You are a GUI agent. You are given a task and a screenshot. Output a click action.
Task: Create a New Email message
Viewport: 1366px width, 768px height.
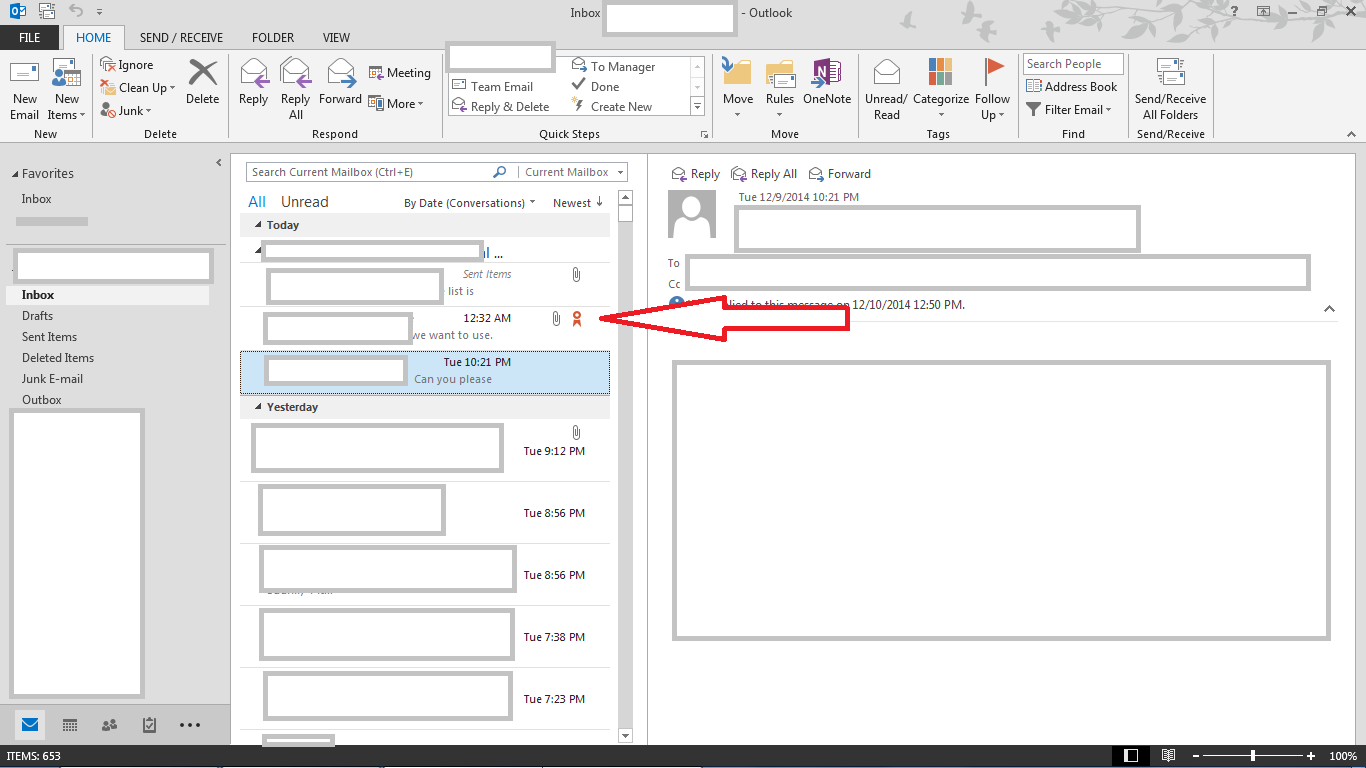(x=25, y=90)
